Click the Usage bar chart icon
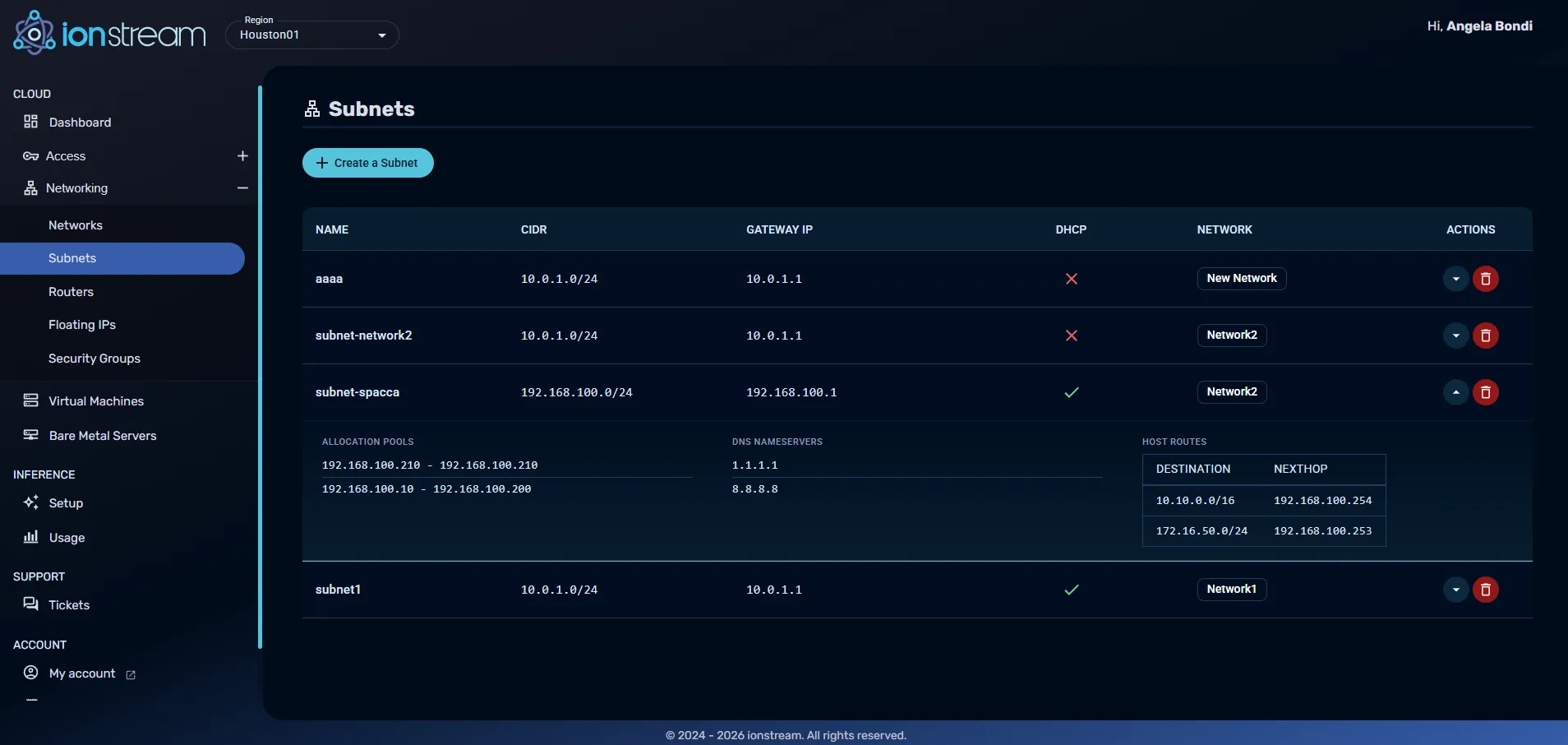The height and width of the screenshot is (745, 1568). point(30,537)
